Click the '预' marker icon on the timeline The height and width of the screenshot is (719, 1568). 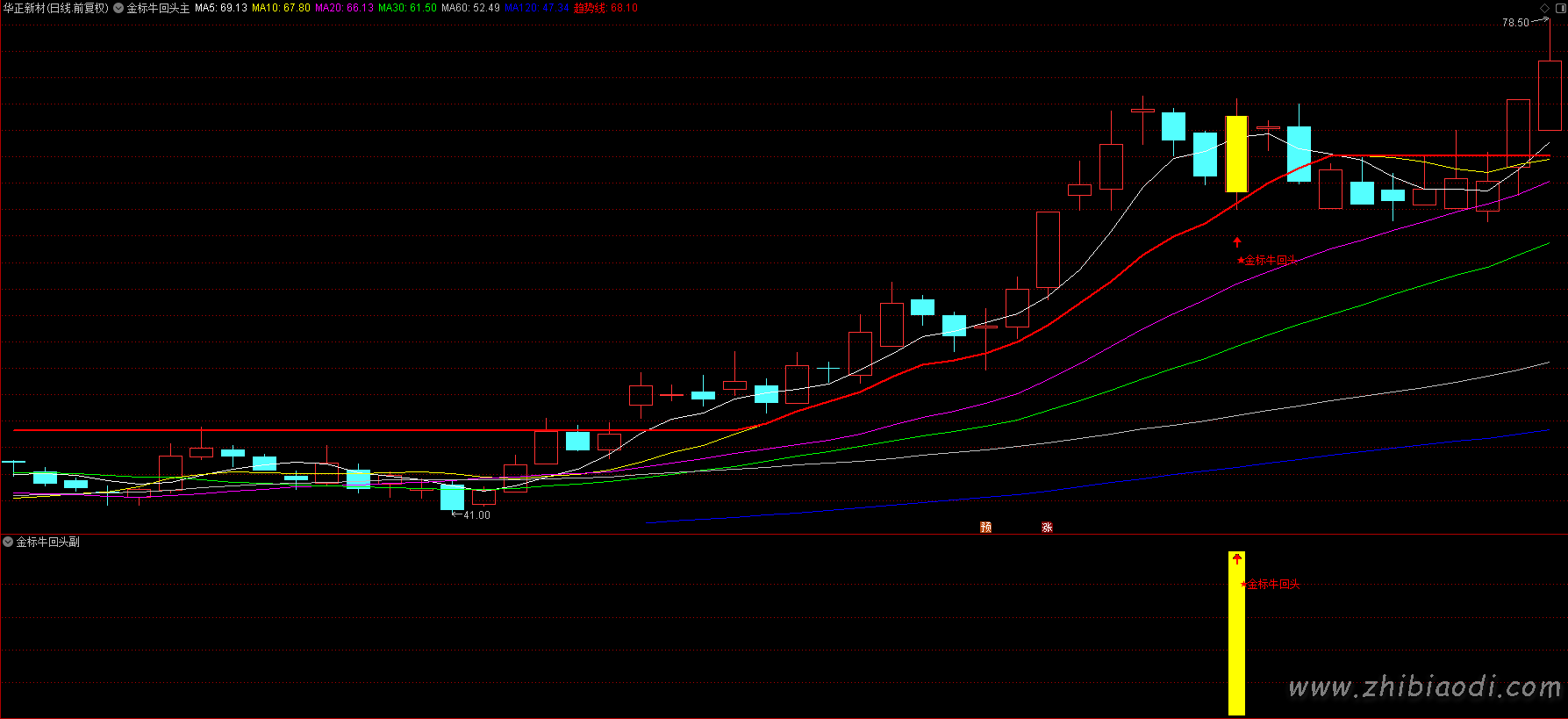tap(985, 527)
